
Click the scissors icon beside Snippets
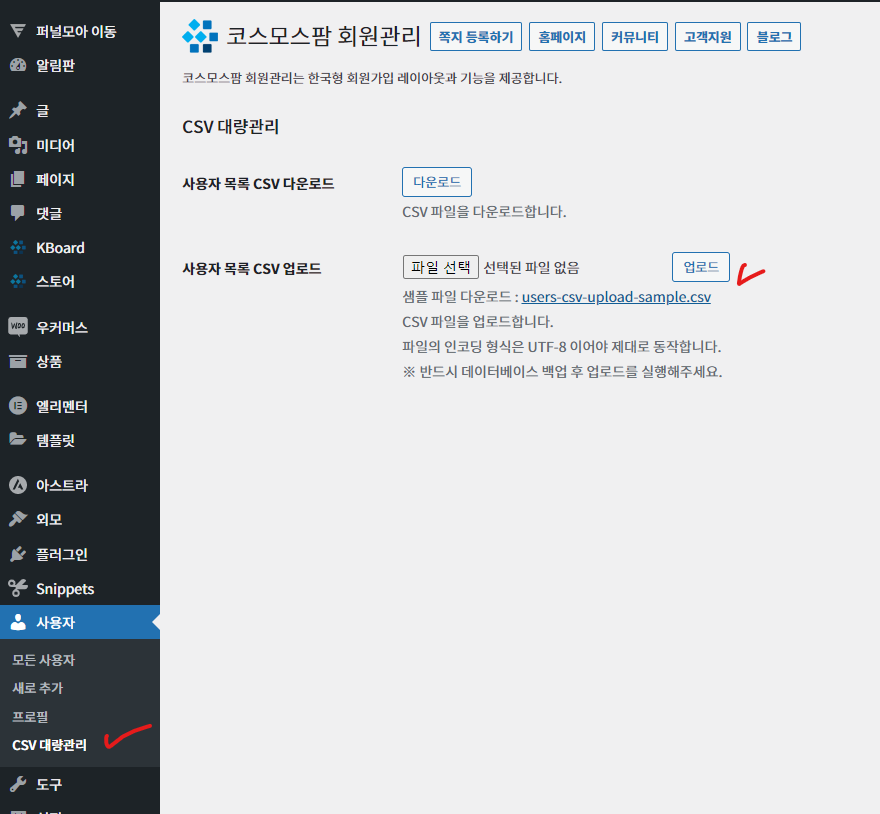[18, 588]
